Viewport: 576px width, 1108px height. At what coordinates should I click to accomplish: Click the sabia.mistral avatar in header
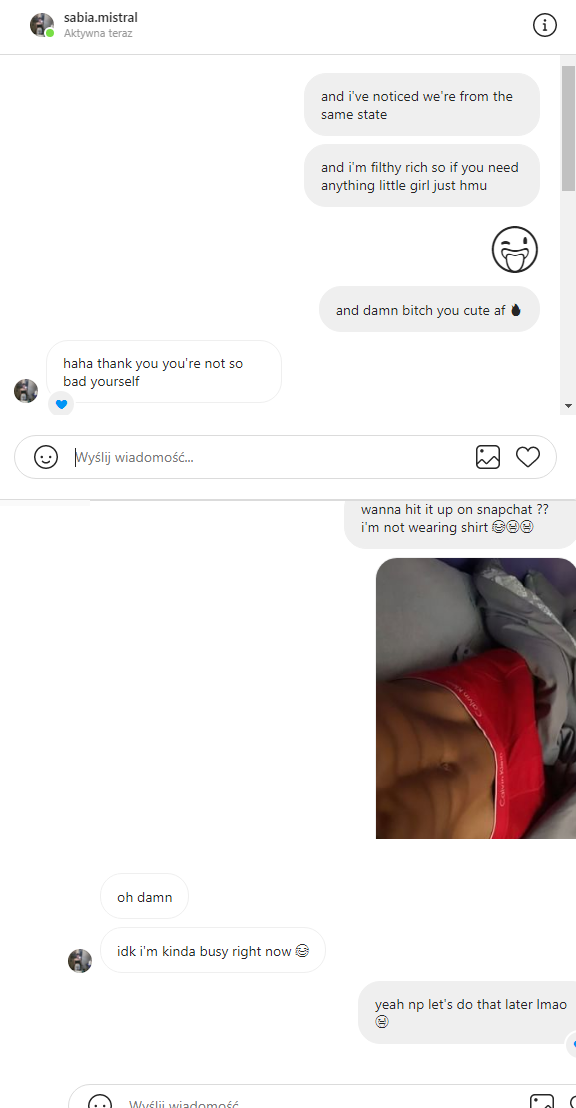click(x=42, y=25)
